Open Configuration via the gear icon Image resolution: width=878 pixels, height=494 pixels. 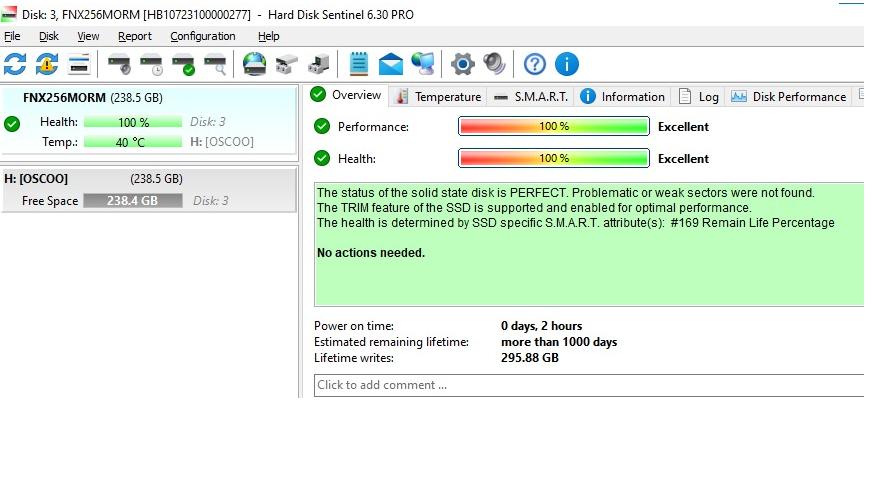[462, 65]
